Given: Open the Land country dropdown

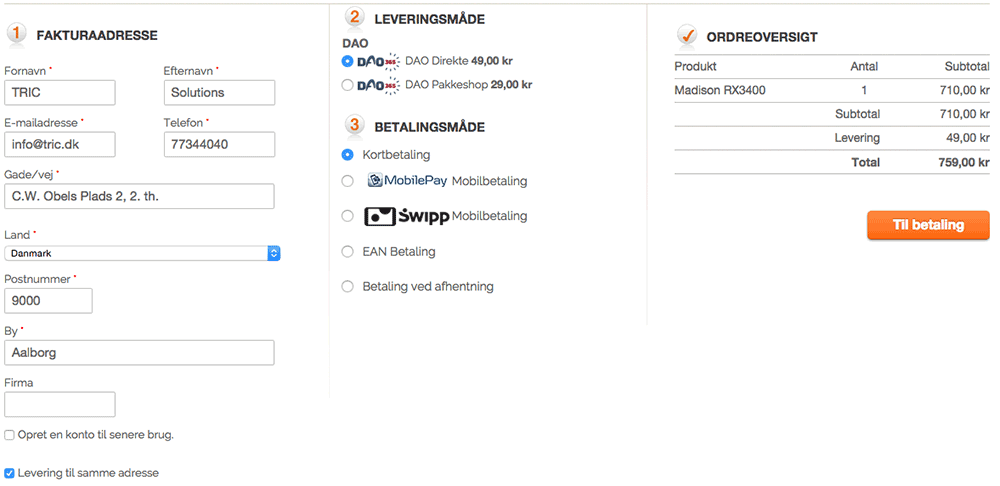Looking at the screenshot, I should (142, 254).
